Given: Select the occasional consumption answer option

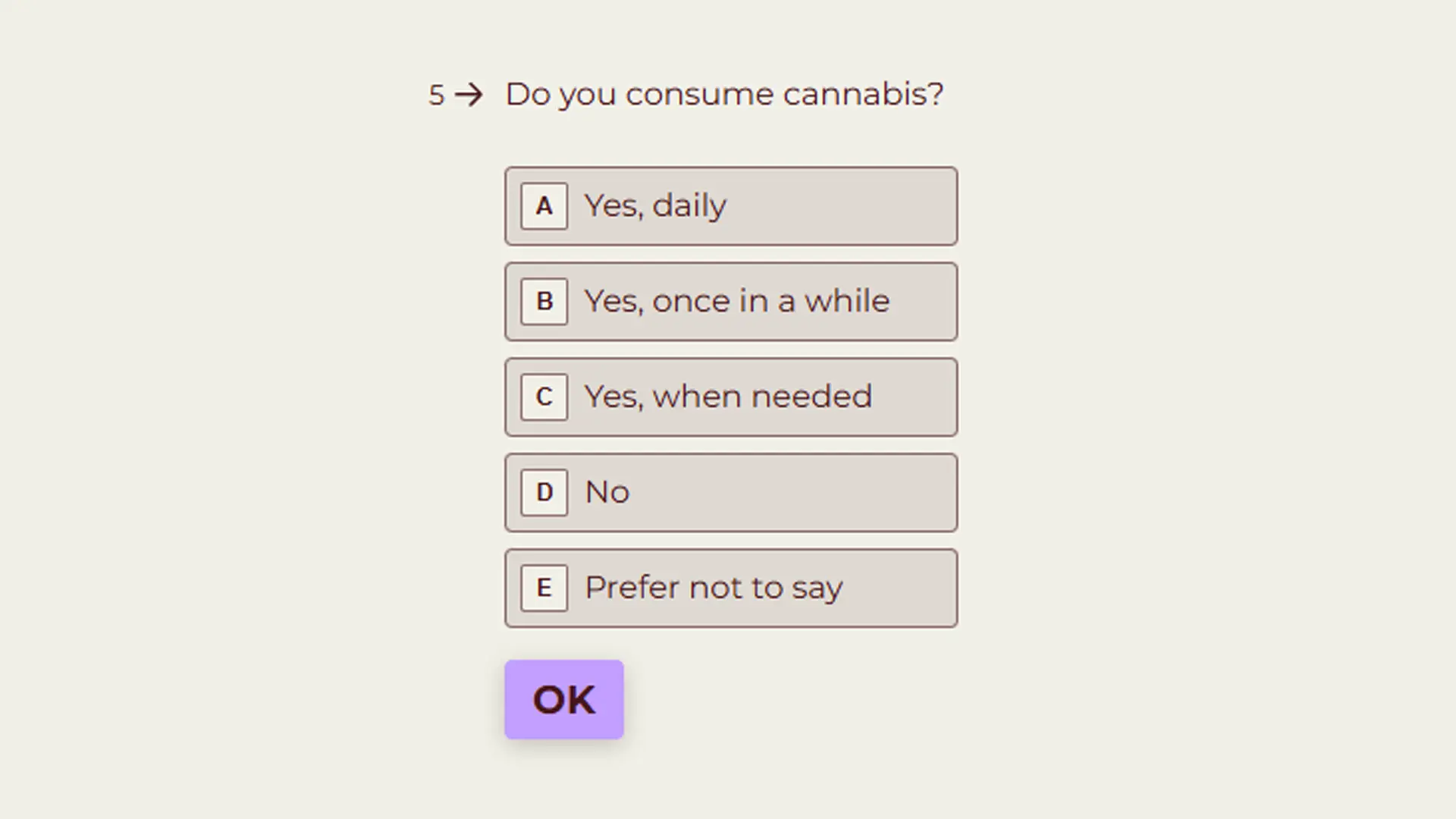Looking at the screenshot, I should click(730, 301).
